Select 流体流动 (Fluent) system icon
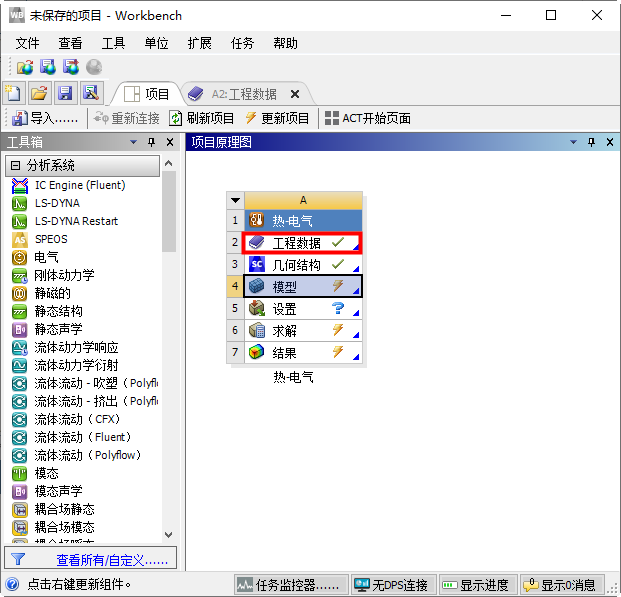 pos(19,437)
